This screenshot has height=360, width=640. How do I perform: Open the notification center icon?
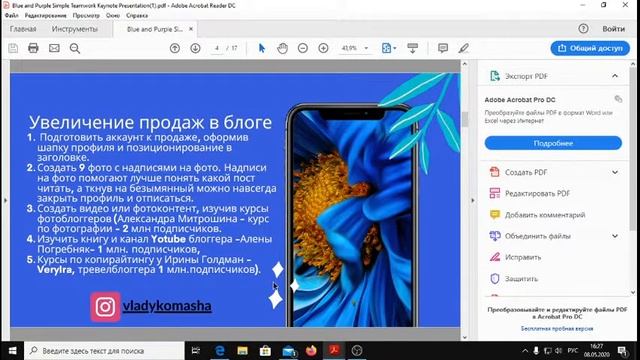(x=623, y=351)
